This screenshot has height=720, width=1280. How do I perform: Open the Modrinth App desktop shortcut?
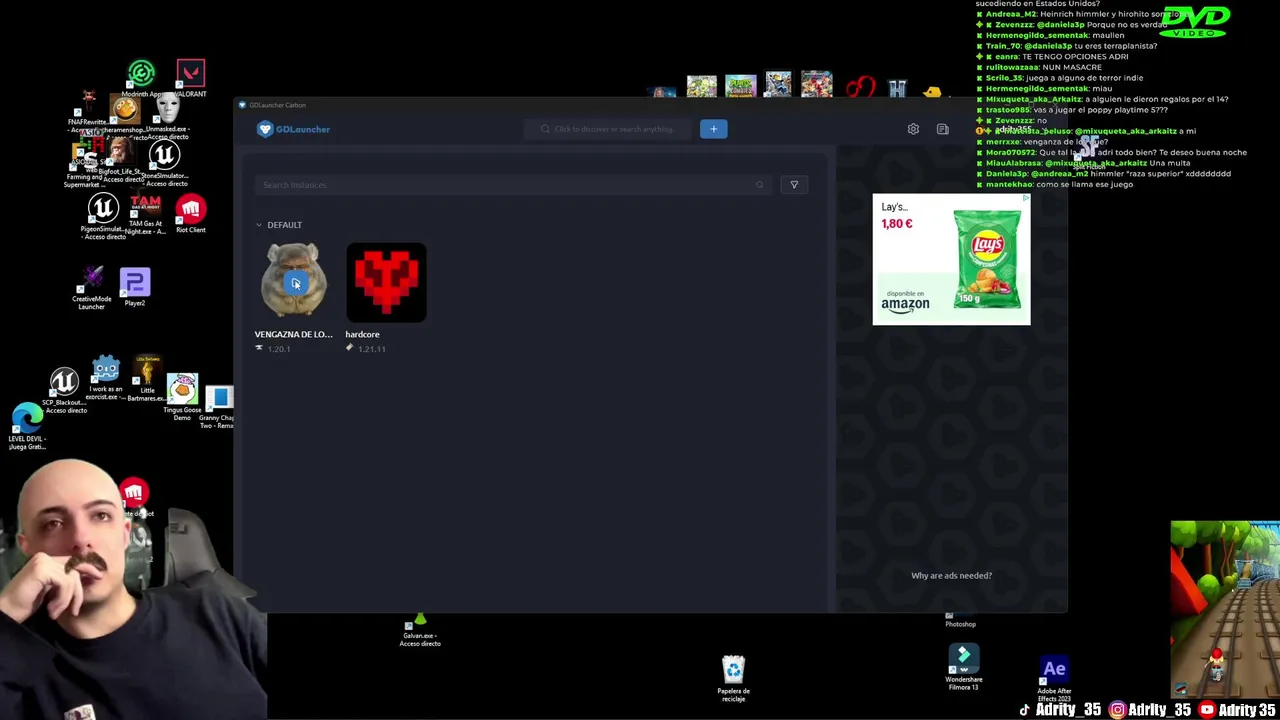point(142,79)
